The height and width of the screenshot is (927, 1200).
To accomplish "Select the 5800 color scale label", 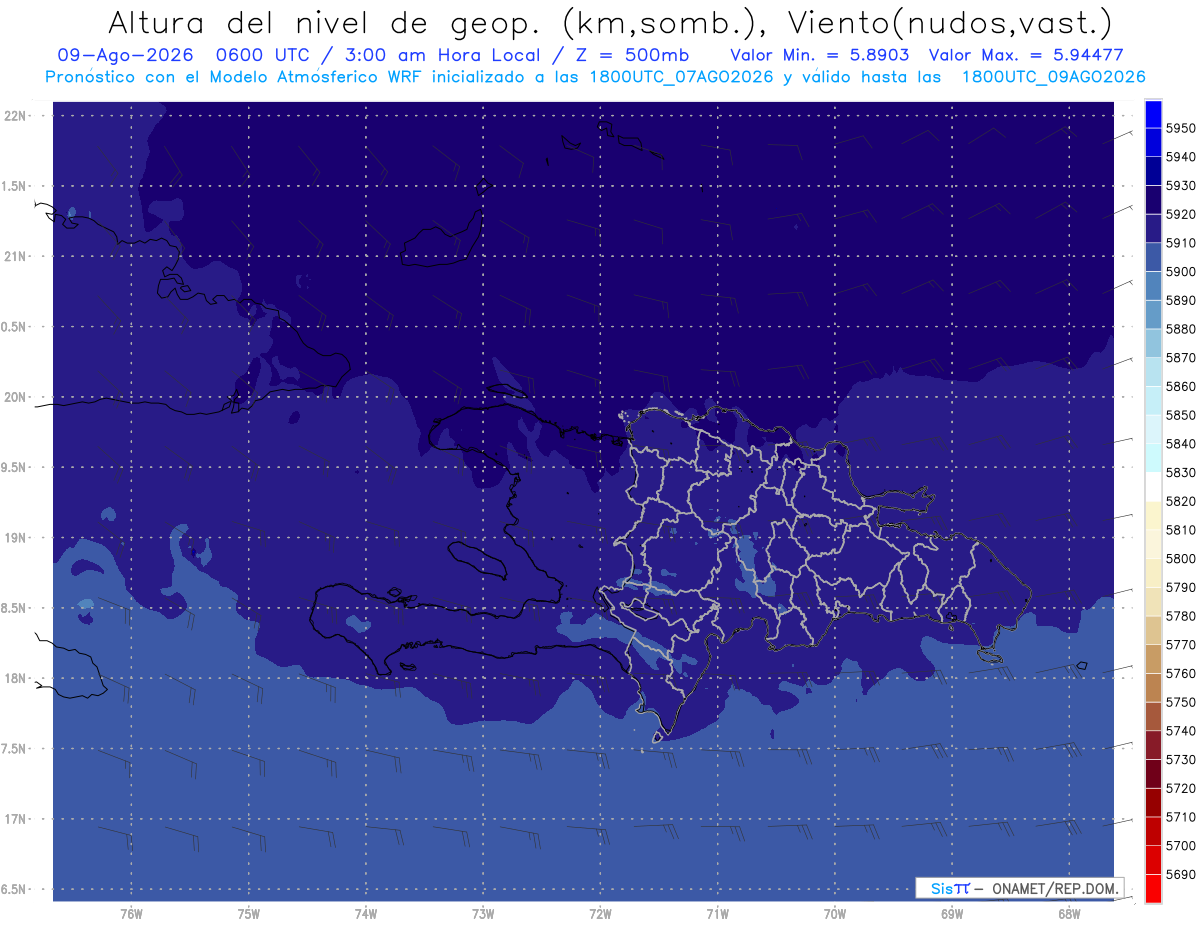I will click(1180, 559).
